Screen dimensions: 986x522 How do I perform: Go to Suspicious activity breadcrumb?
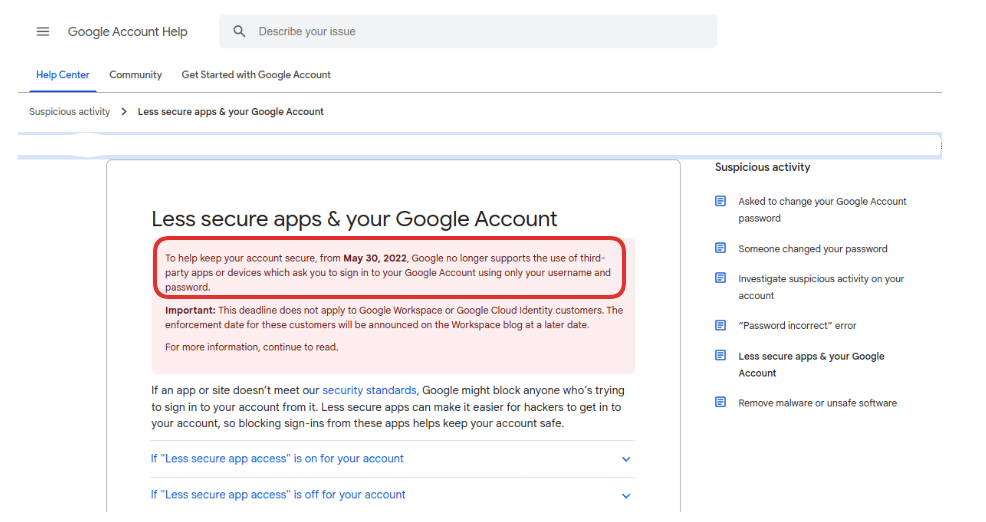(69, 112)
